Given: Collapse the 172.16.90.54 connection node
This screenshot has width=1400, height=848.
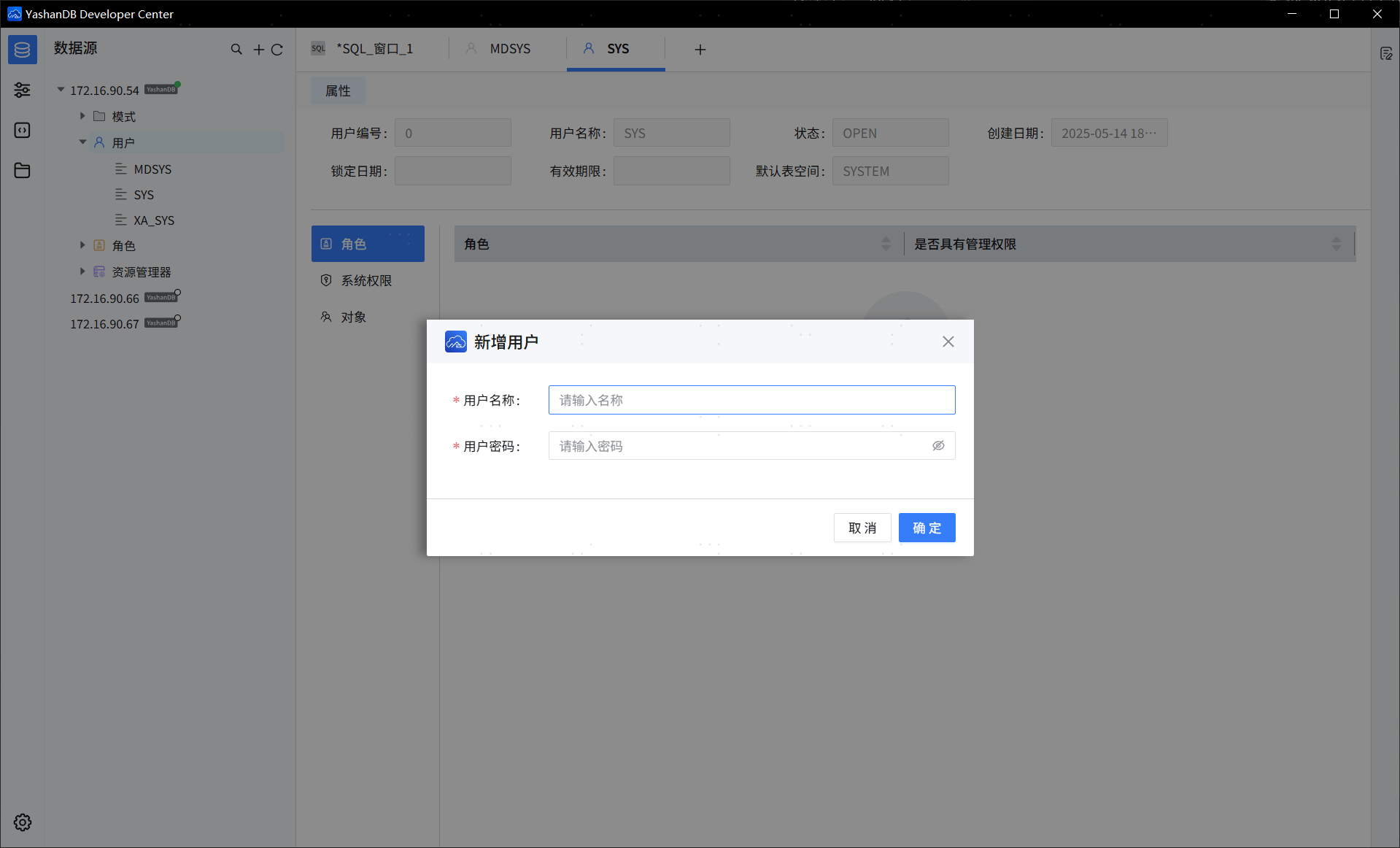Looking at the screenshot, I should (x=61, y=90).
